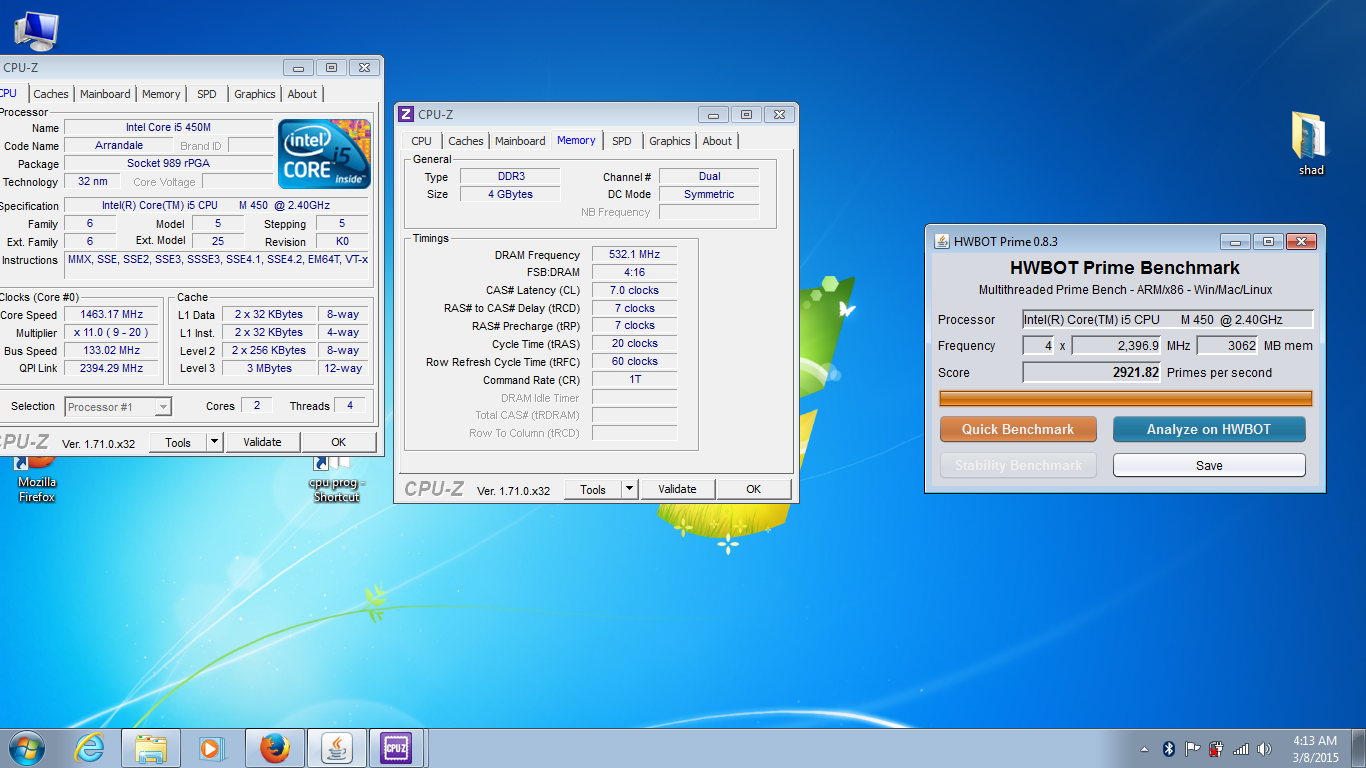The width and height of the screenshot is (1366, 768).
Task: Click the CAS# Latency 7.0 clocks value
Action: click(634, 291)
